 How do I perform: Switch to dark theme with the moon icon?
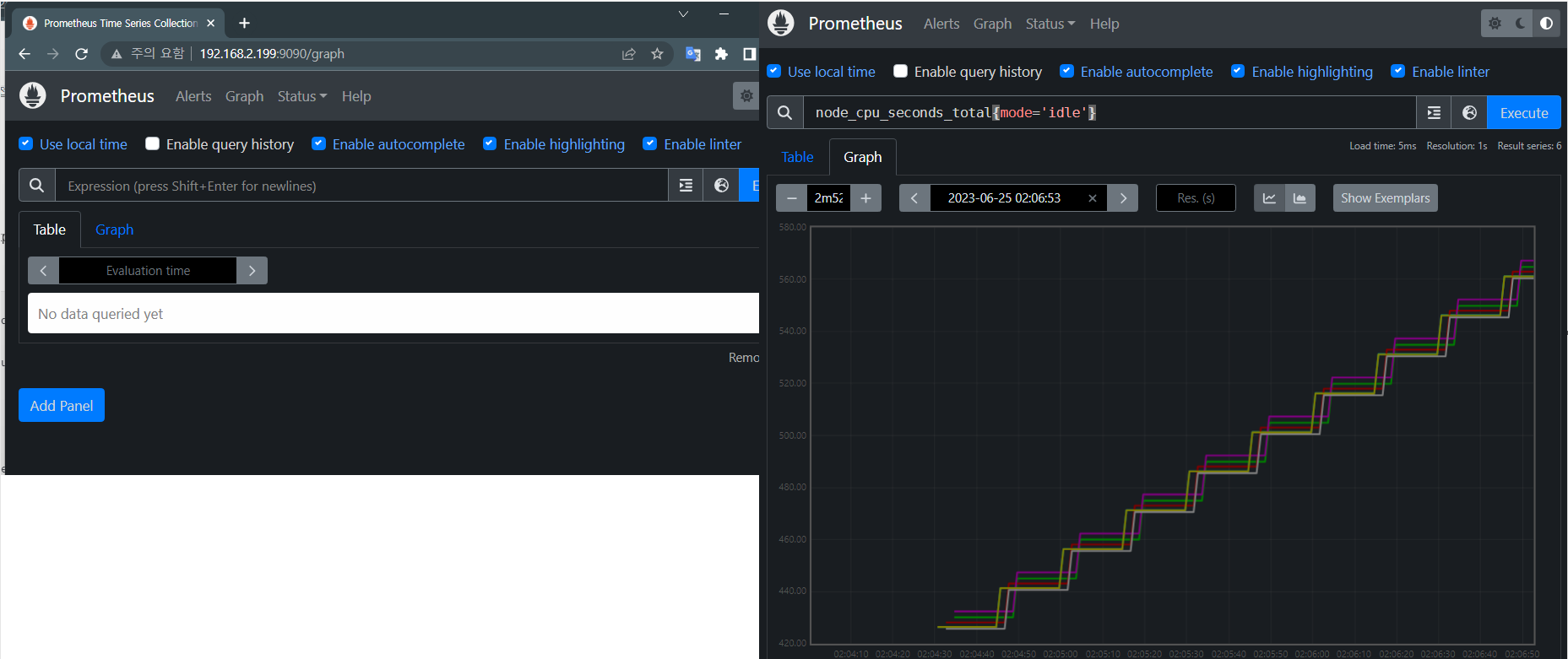1521,24
